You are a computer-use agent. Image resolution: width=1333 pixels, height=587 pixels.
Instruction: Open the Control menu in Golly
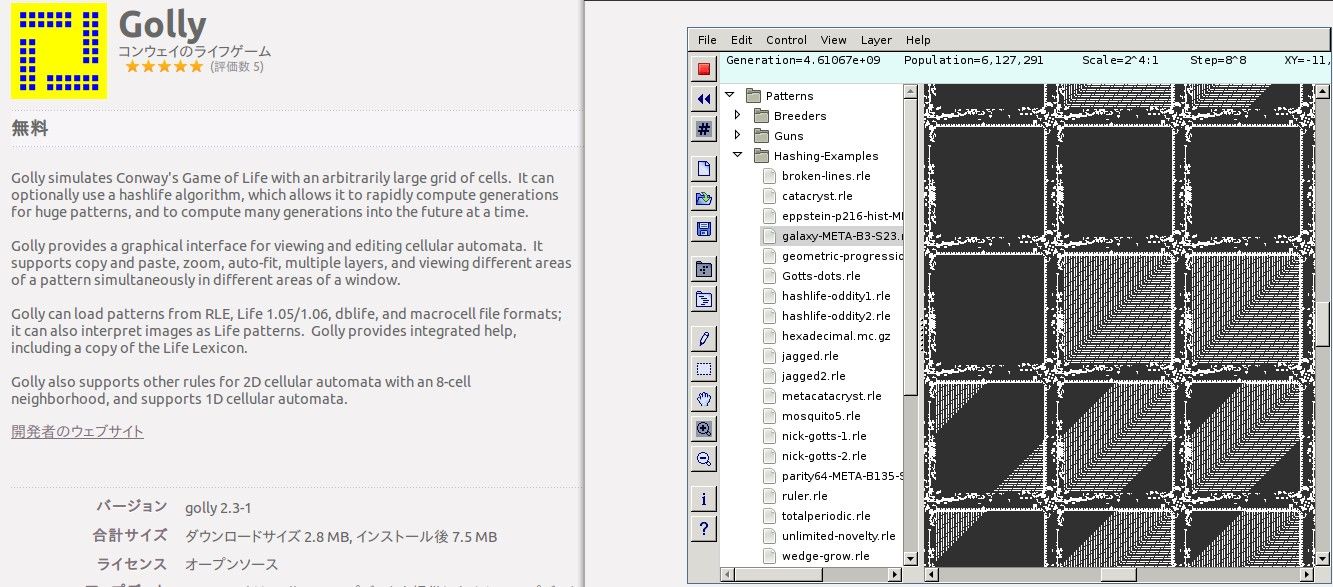(786, 40)
